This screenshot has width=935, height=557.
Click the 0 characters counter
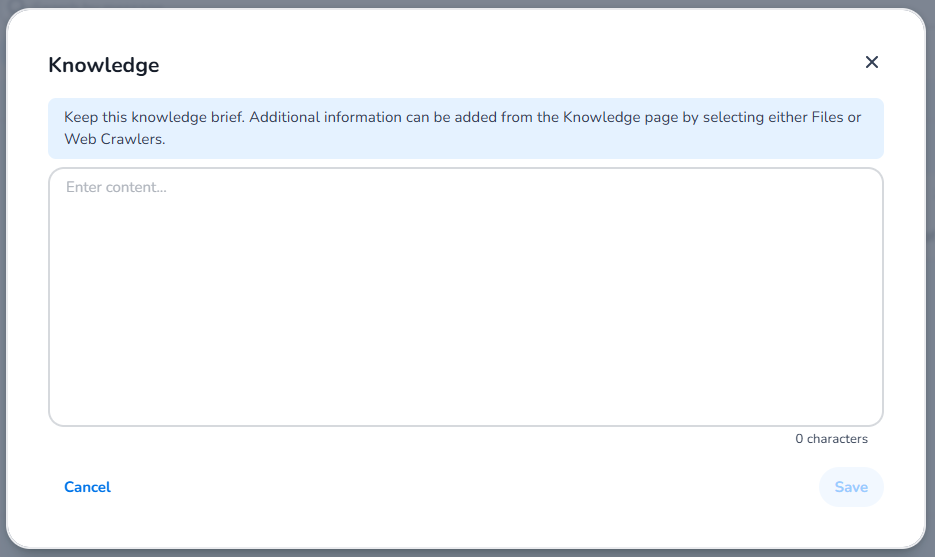click(831, 439)
